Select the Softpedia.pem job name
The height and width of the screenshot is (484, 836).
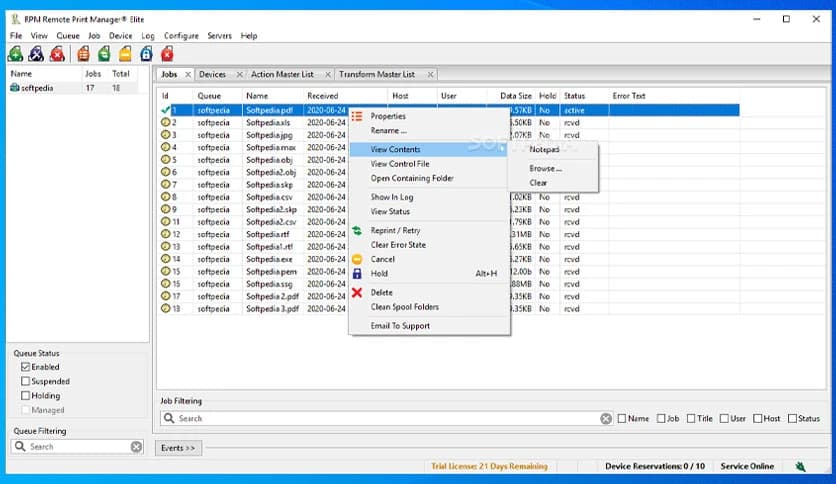tap(271, 272)
